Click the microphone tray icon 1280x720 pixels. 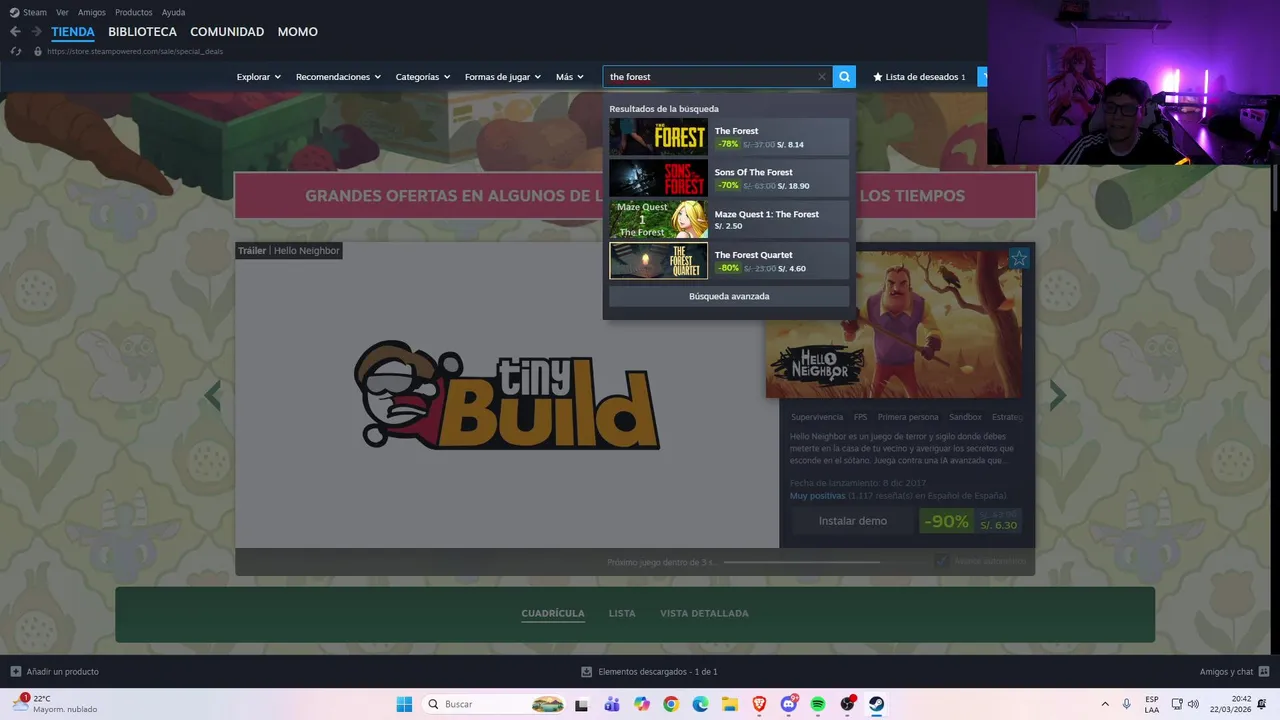click(1127, 704)
